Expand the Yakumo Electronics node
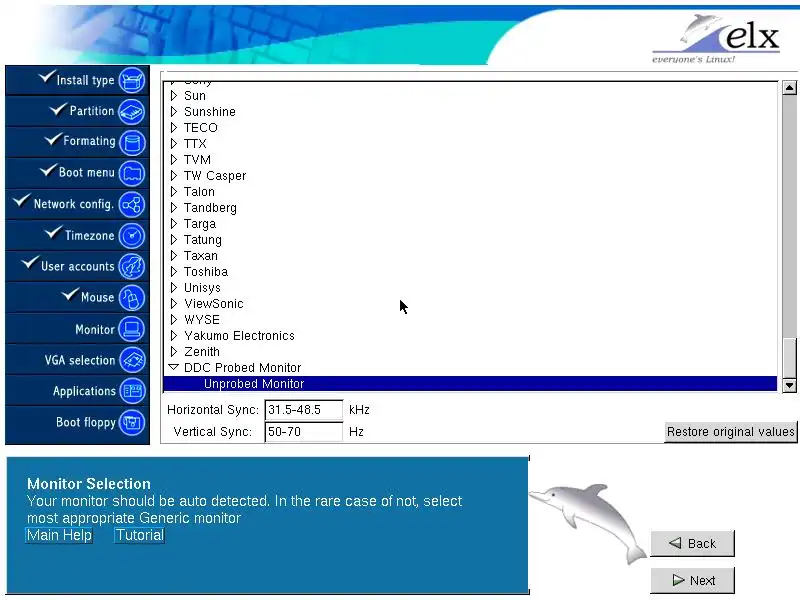Viewport: 800px width, 600px height. 174,335
